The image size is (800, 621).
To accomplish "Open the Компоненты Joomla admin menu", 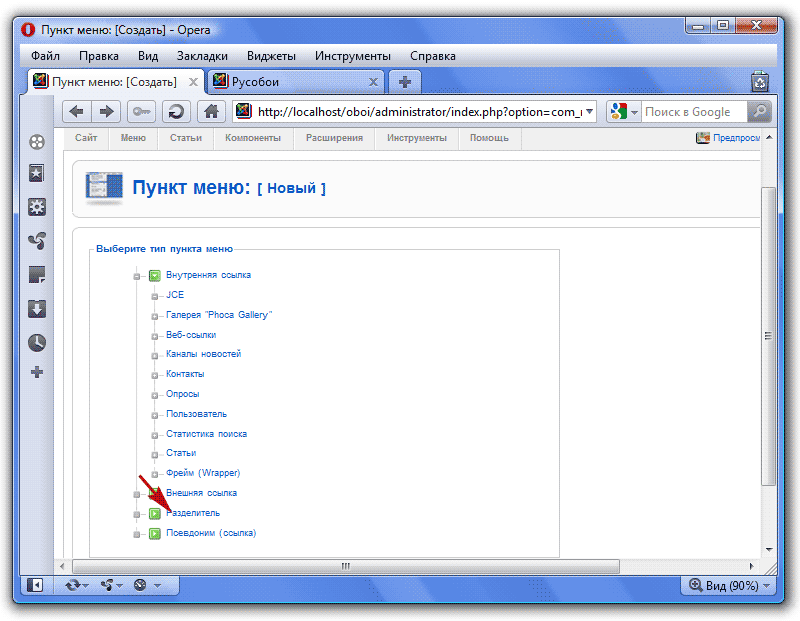I will pos(252,138).
